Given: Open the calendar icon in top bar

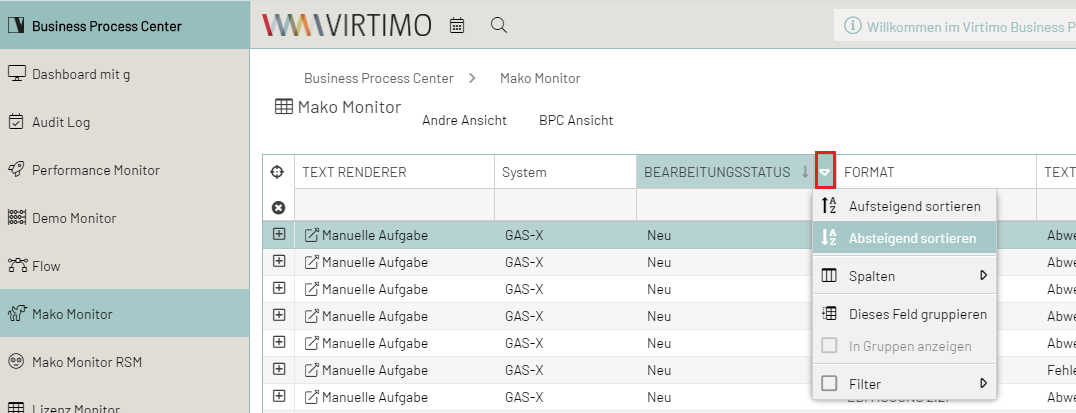Looking at the screenshot, I should [x=457, y=25].
